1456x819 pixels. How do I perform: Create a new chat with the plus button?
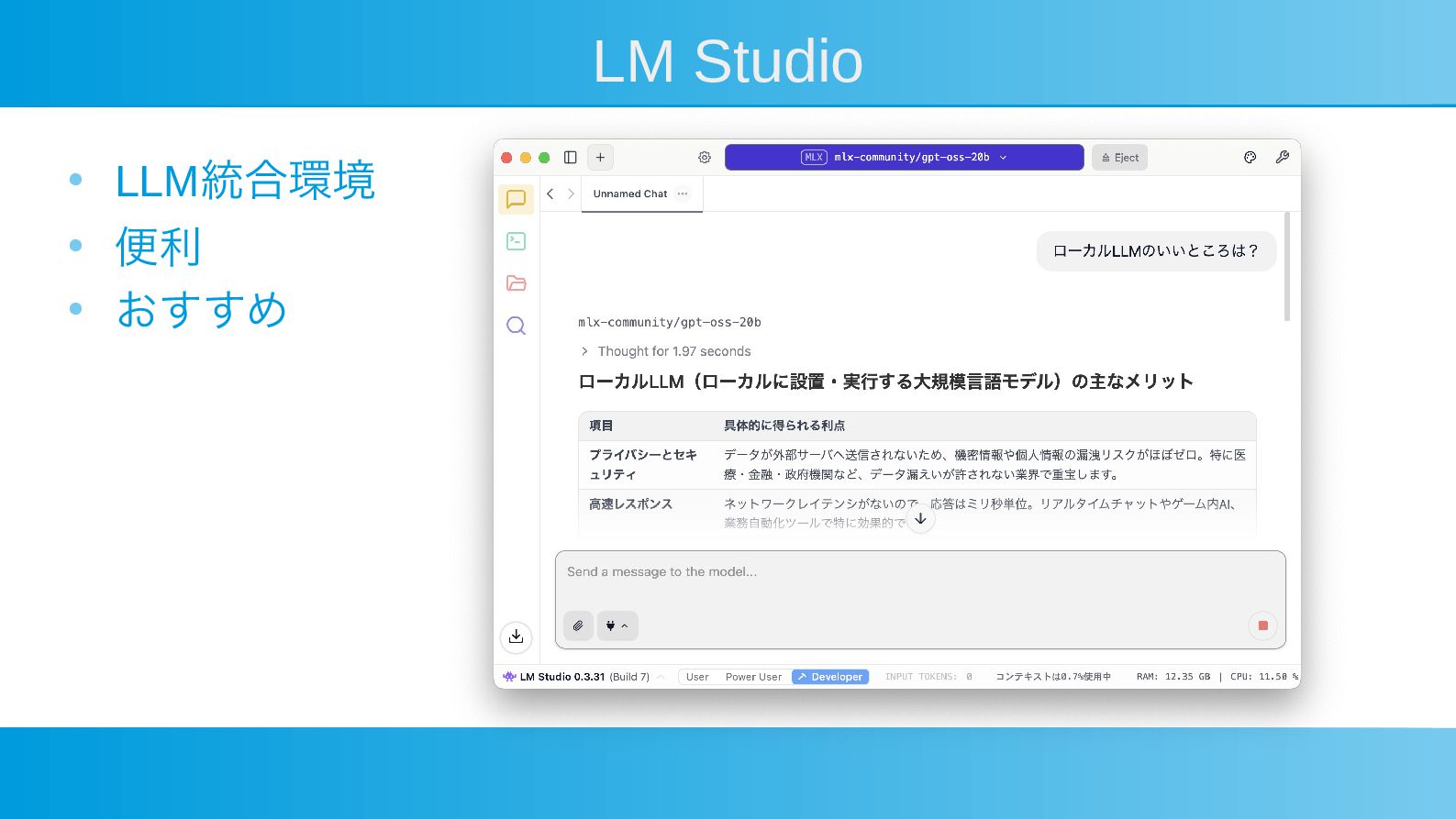[x=600, y=158]
